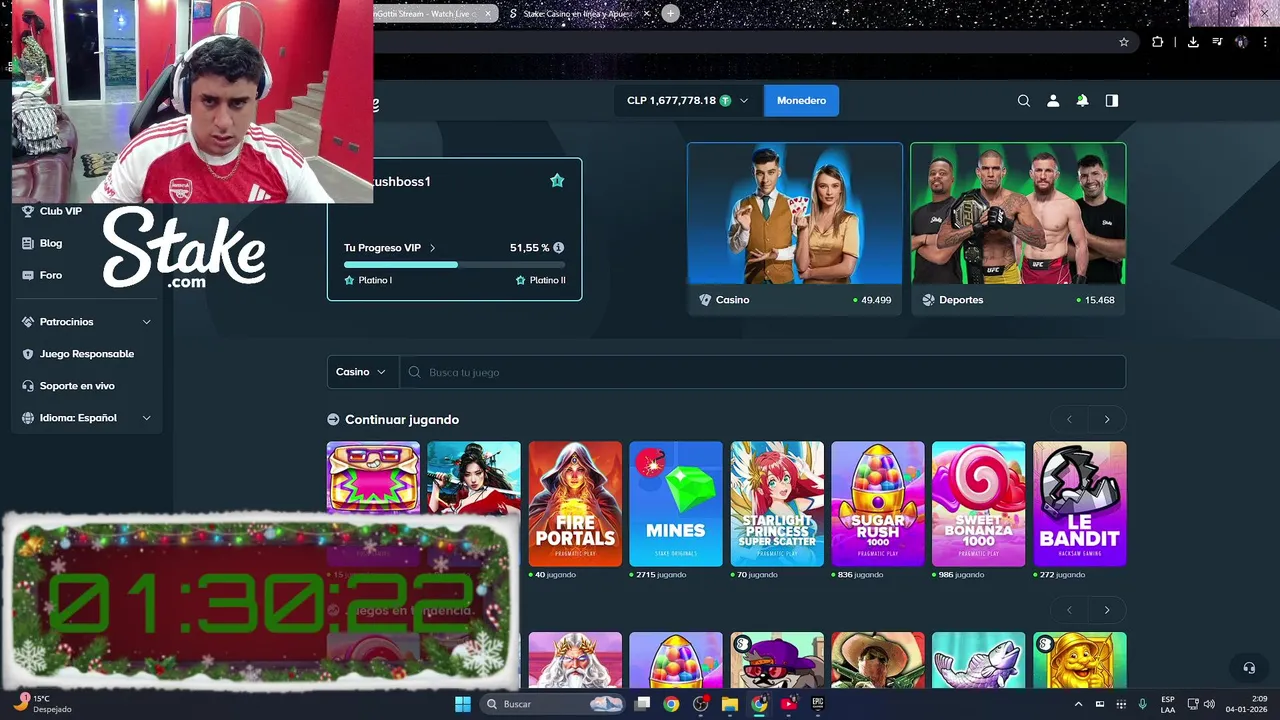The width and height of the screenshot is (1280, 720).
Task: Open Tu Progreso VIP details link
Action: [390, 248]
